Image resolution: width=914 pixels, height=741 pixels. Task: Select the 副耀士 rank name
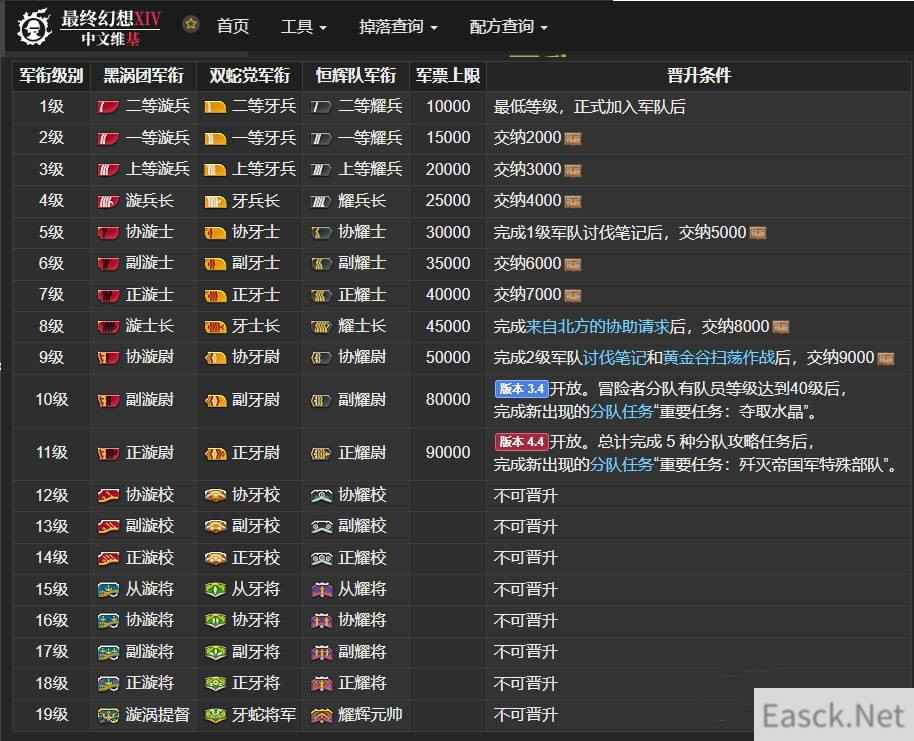click(362, 264)
